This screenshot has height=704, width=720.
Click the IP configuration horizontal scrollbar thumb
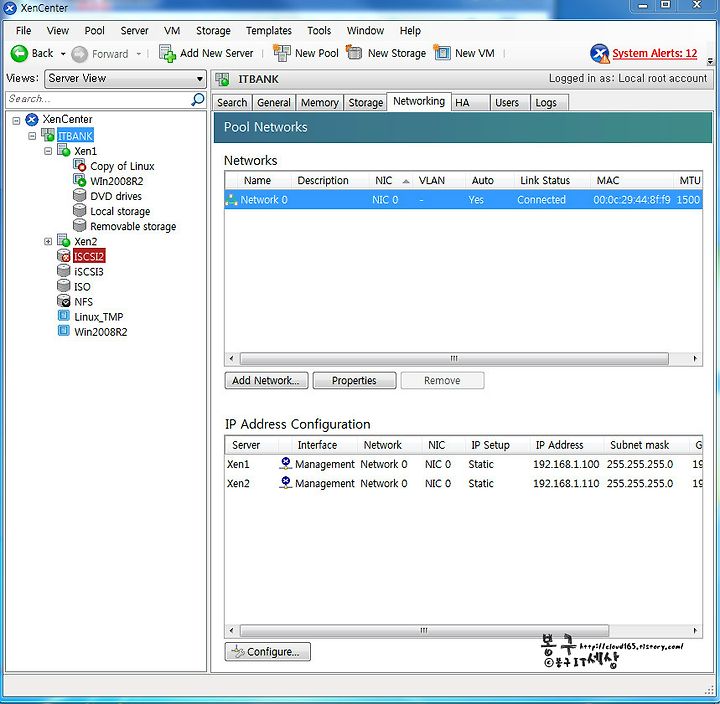[424, 630]
